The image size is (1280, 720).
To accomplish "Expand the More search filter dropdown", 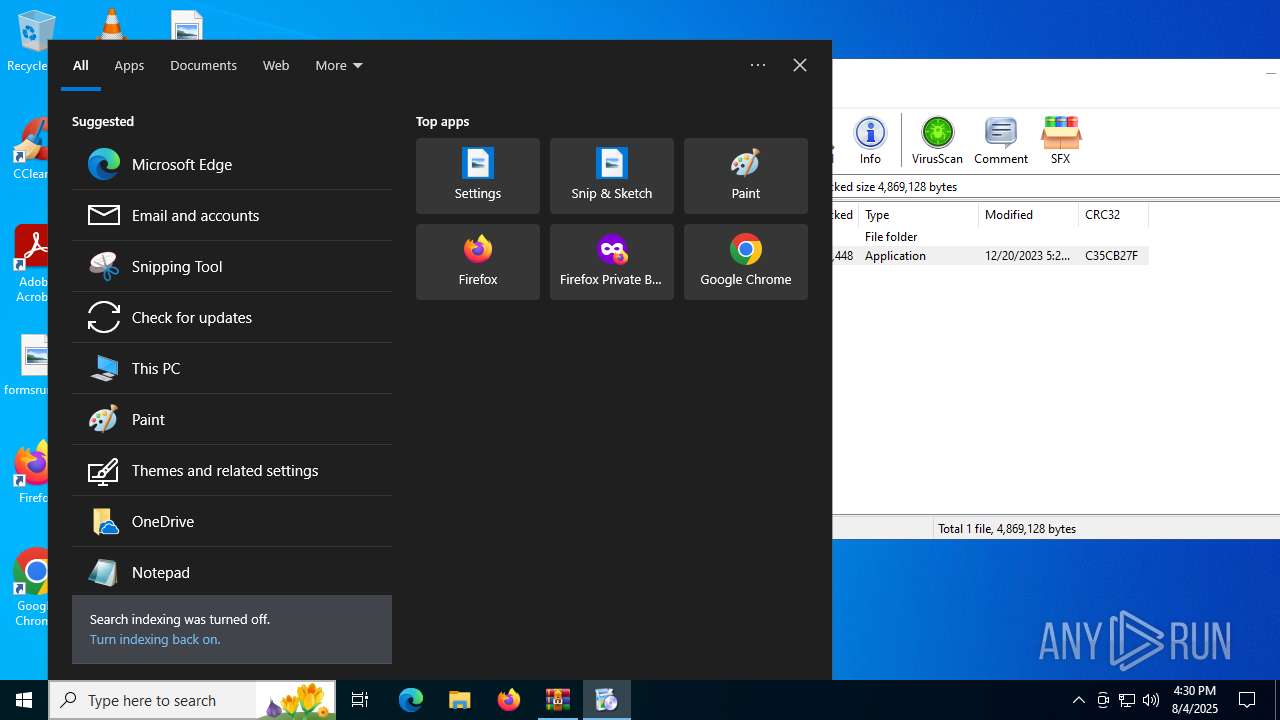I will click(x=339, y=65).
